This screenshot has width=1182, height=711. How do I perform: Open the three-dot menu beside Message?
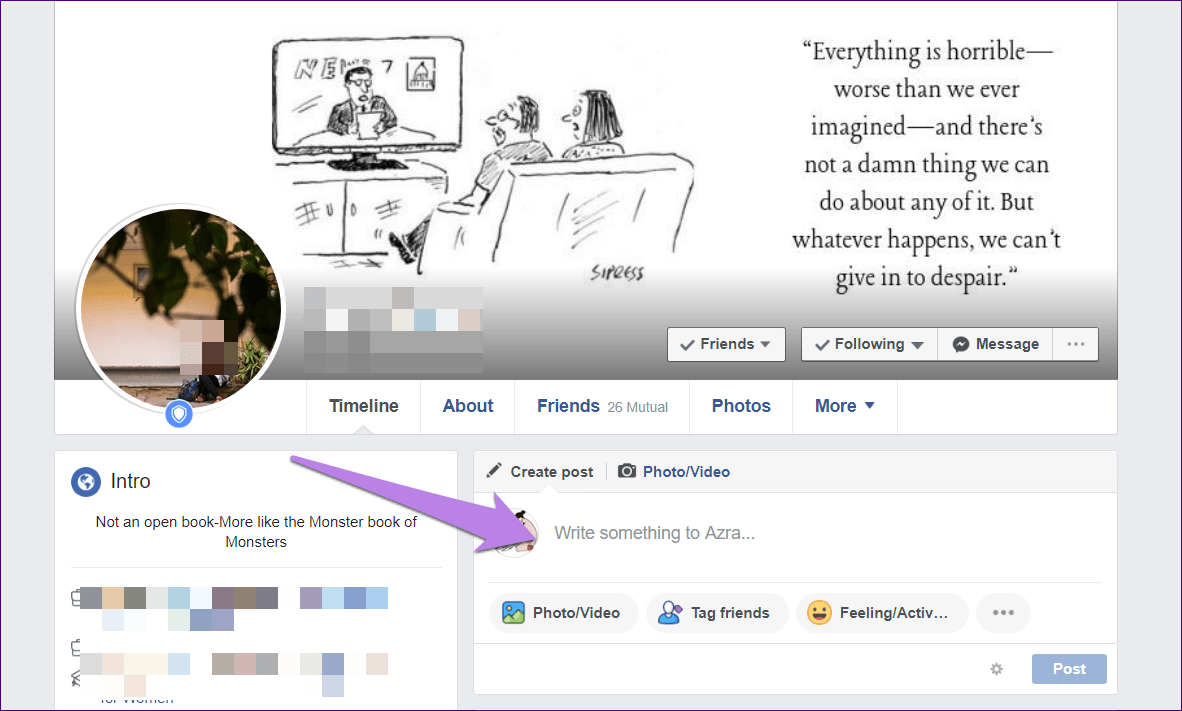1076,344
